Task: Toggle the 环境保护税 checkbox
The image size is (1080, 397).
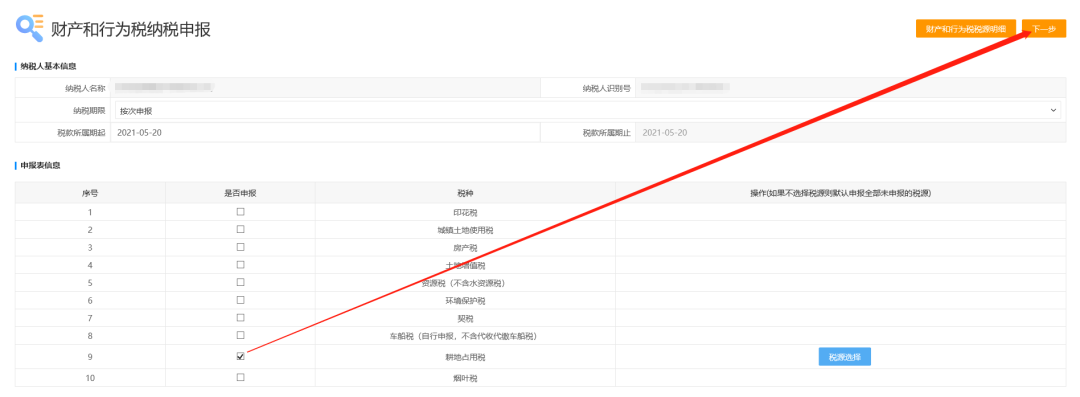Action: coord(240,300)
